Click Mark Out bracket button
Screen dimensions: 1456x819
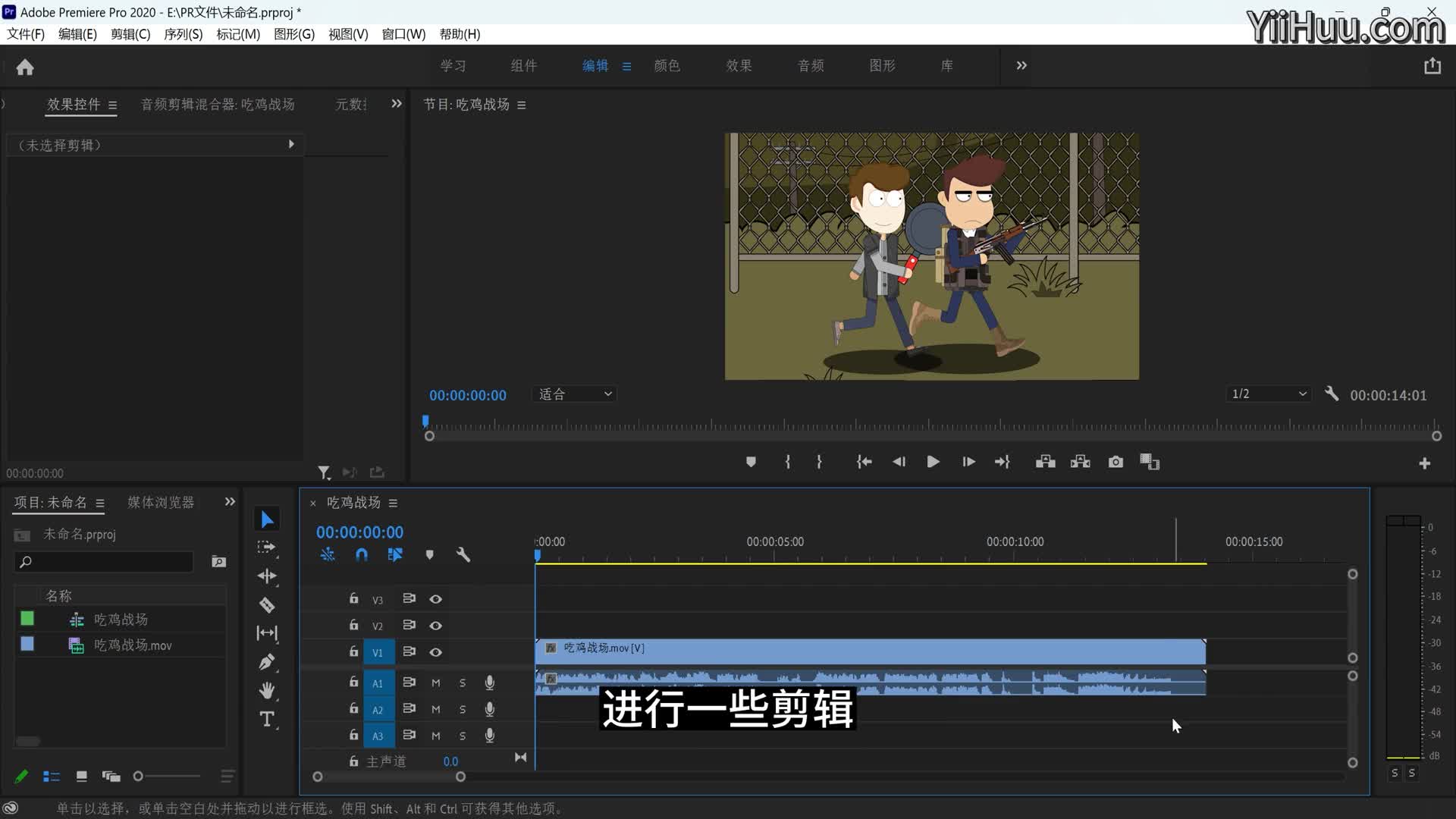click(819, 462)
